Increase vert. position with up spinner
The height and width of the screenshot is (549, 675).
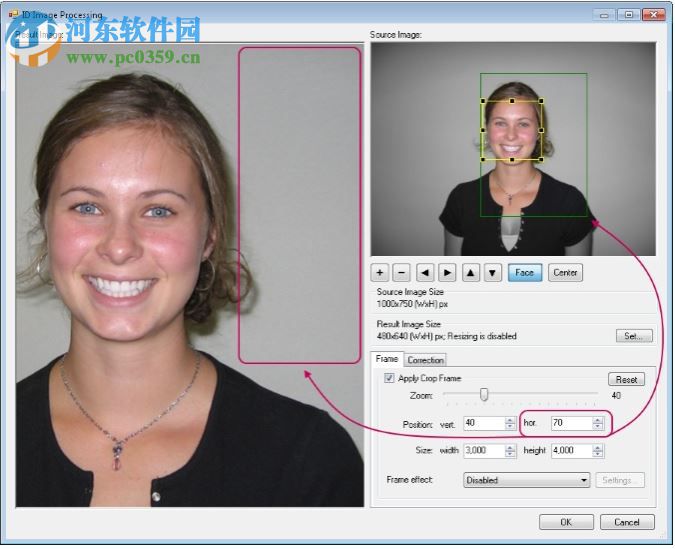[510, 420]
